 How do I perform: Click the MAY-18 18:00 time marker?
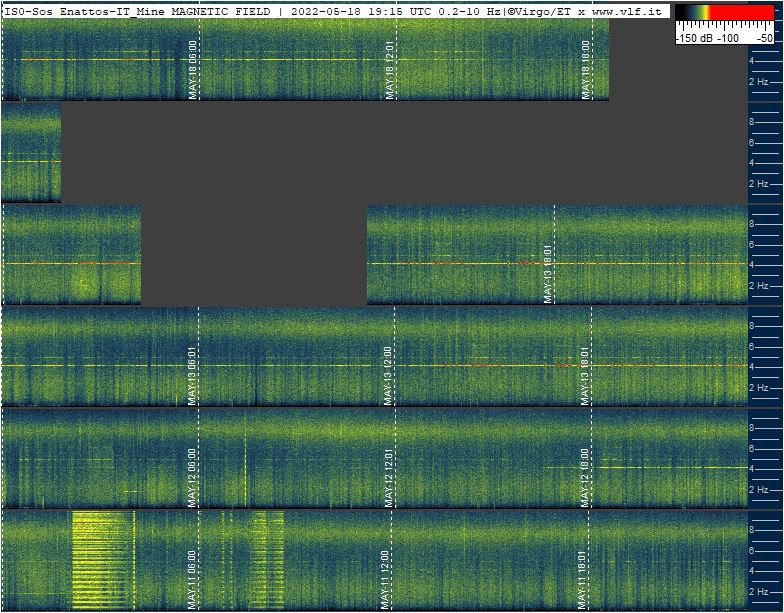[585, 70]
